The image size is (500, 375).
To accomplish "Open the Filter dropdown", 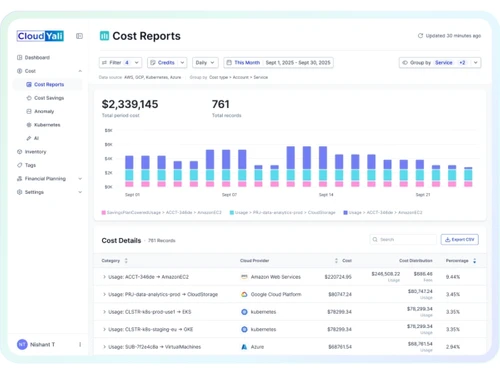I will coord(120,63).
